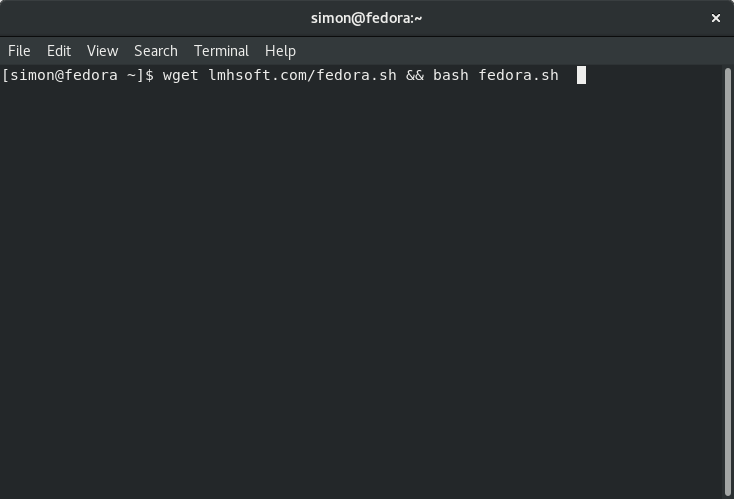Click the terminal's vertical scrollbar
Viewport: 734px width, 499px height.
[727, 281]
